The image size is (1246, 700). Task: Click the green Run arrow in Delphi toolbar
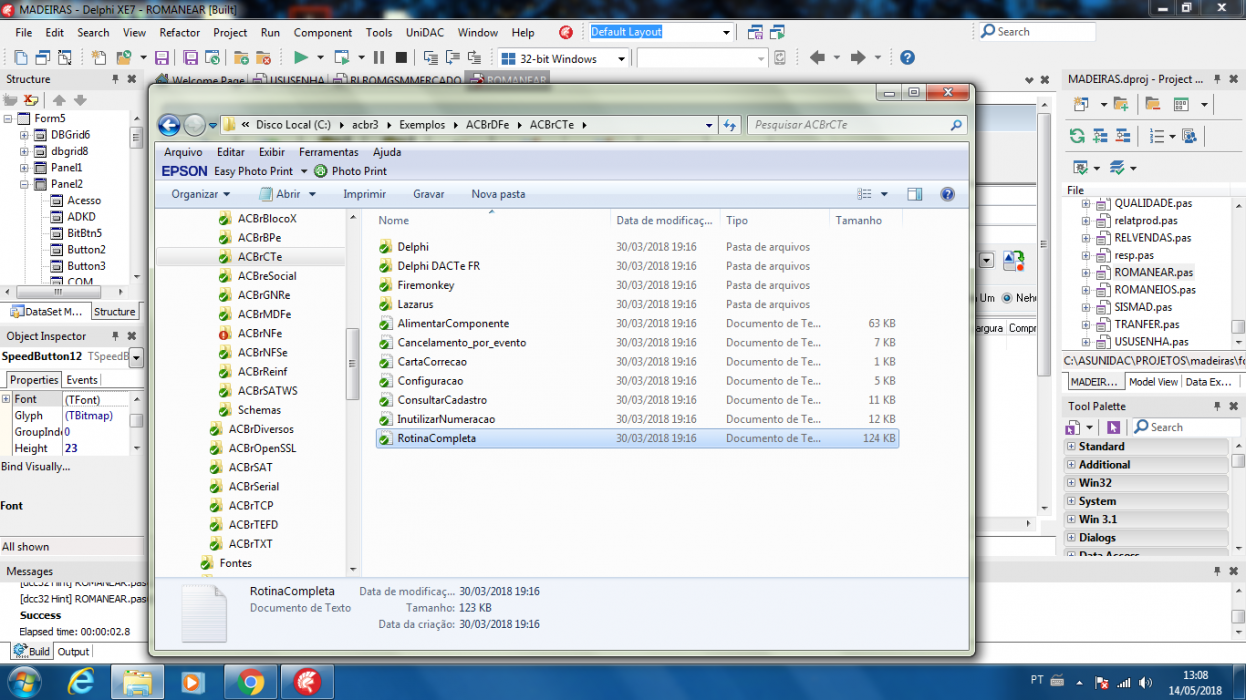tap(300, 58)
